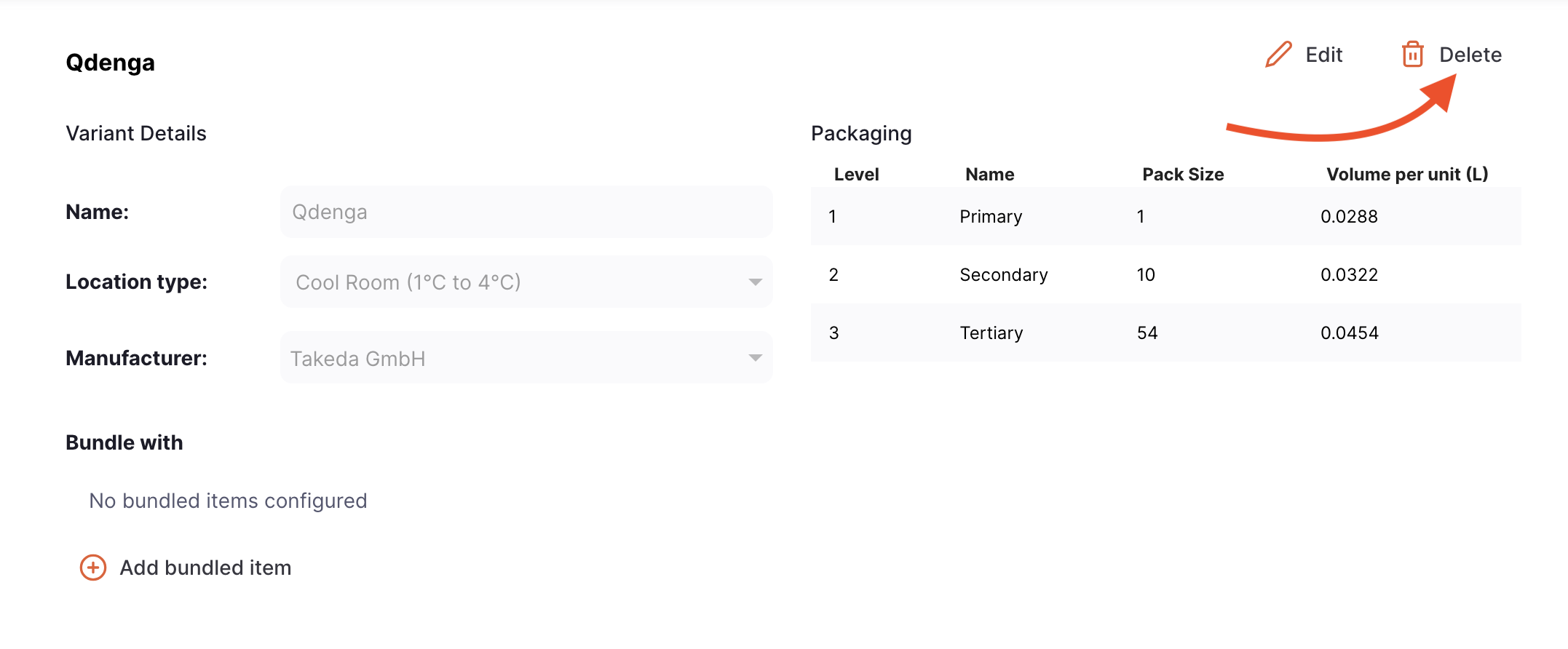The height and width of the screenshot is (649, 1568).
Task: Click the Volume per unit column header
Action: click(x=1407, y=175)
